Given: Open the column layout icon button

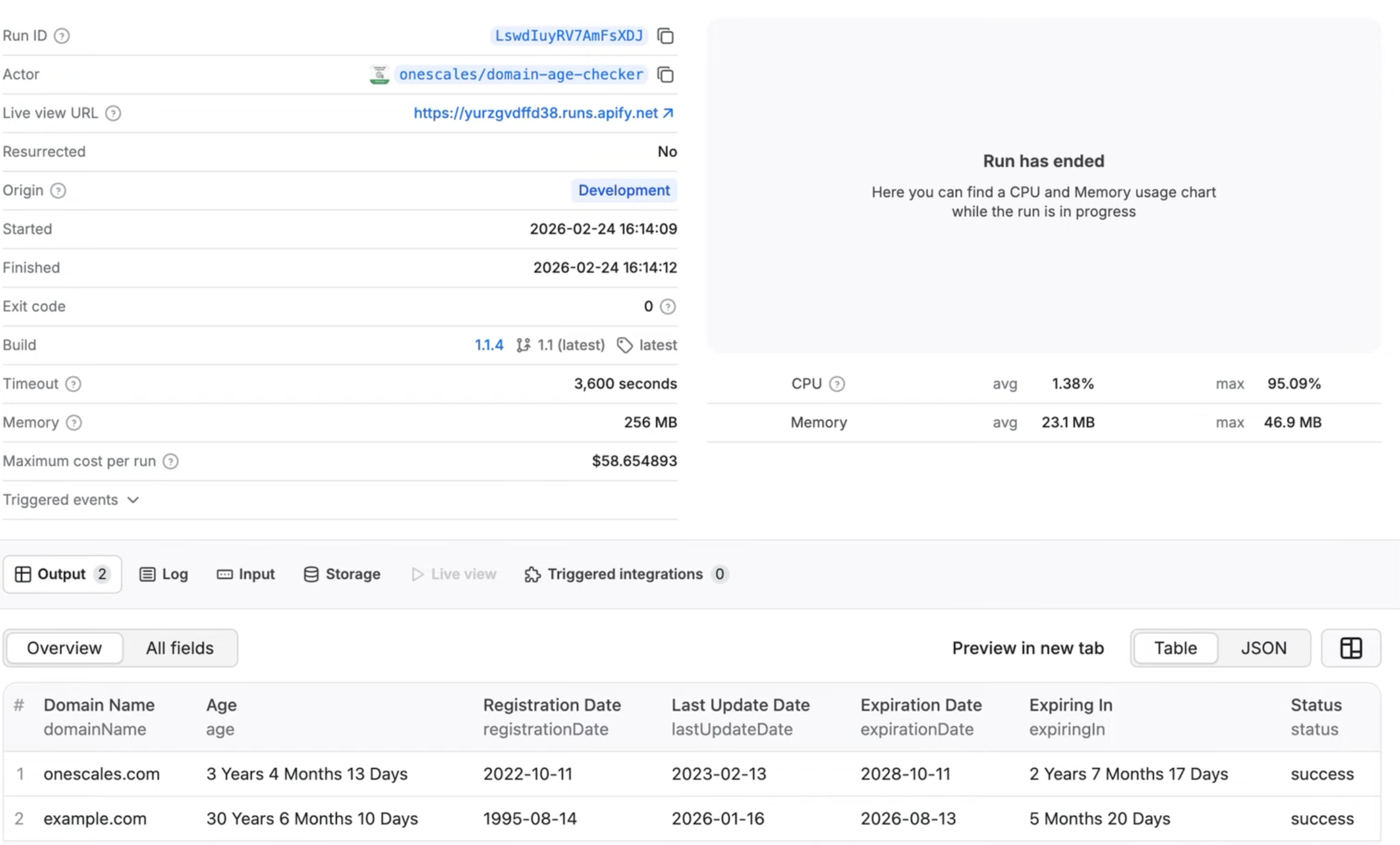Looking at the screenshot, I should 1351,648.
